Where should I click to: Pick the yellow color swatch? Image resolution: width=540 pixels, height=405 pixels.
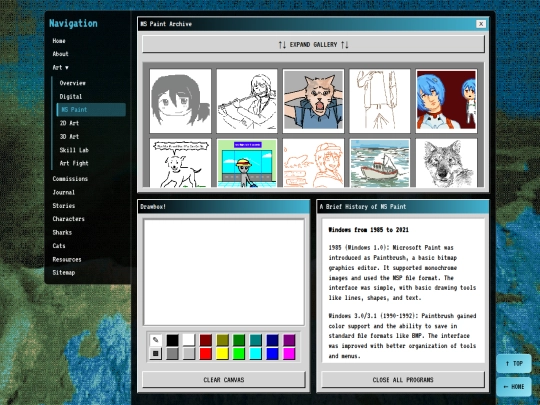pos(222,353)
